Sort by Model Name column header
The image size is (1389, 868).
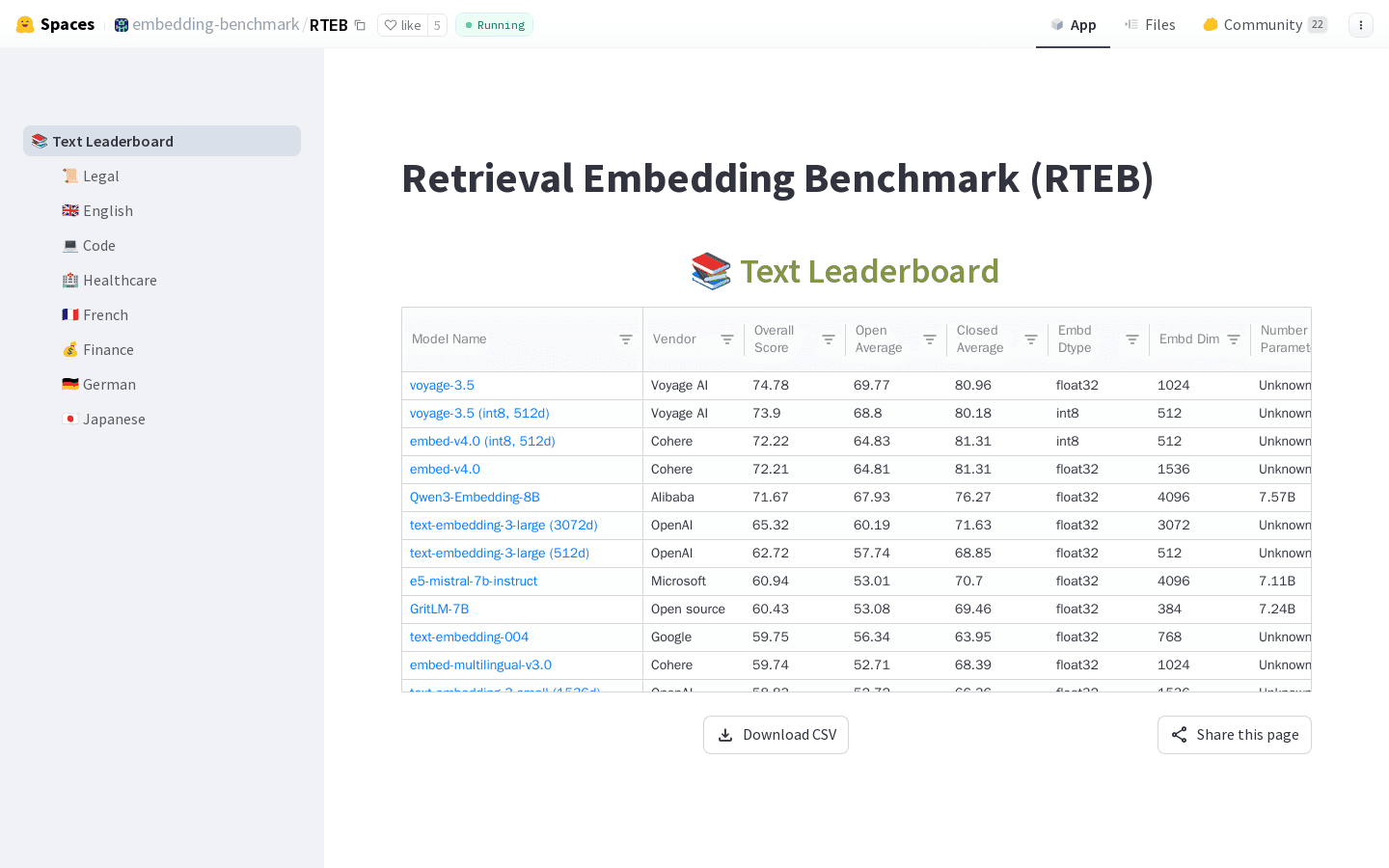point(449,339)
